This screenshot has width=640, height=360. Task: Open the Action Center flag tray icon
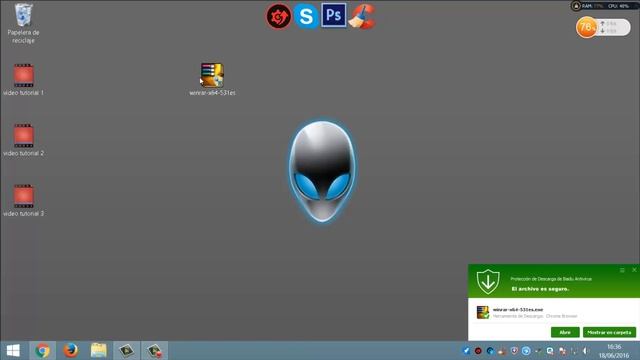(562, 351)
